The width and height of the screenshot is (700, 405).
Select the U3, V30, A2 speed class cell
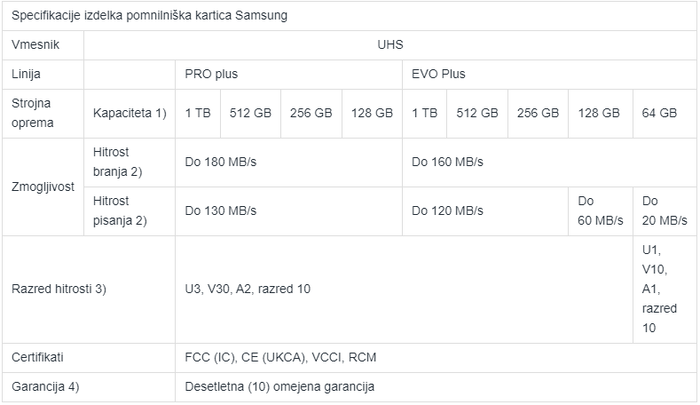tap(248, 289)
